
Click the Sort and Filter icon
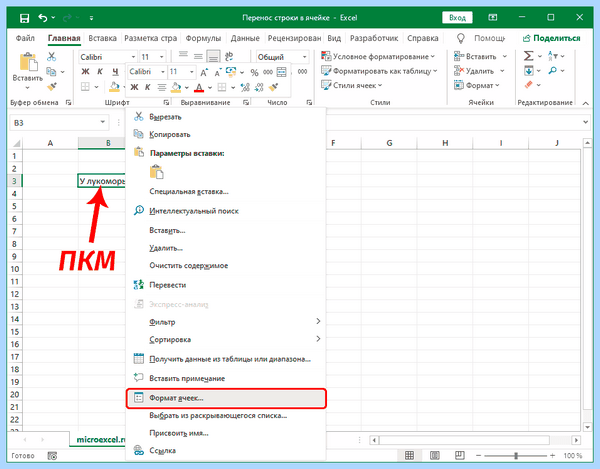(553, 56)
